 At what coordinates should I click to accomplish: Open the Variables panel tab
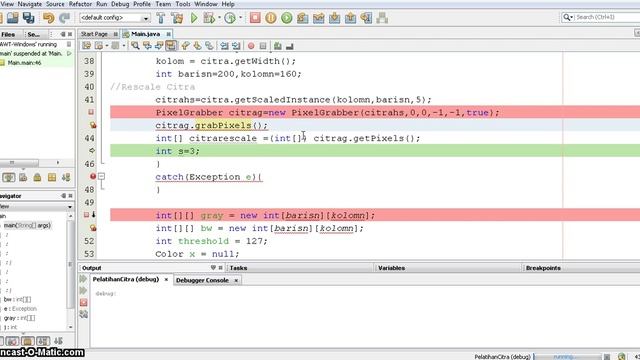tap(391, 268)
